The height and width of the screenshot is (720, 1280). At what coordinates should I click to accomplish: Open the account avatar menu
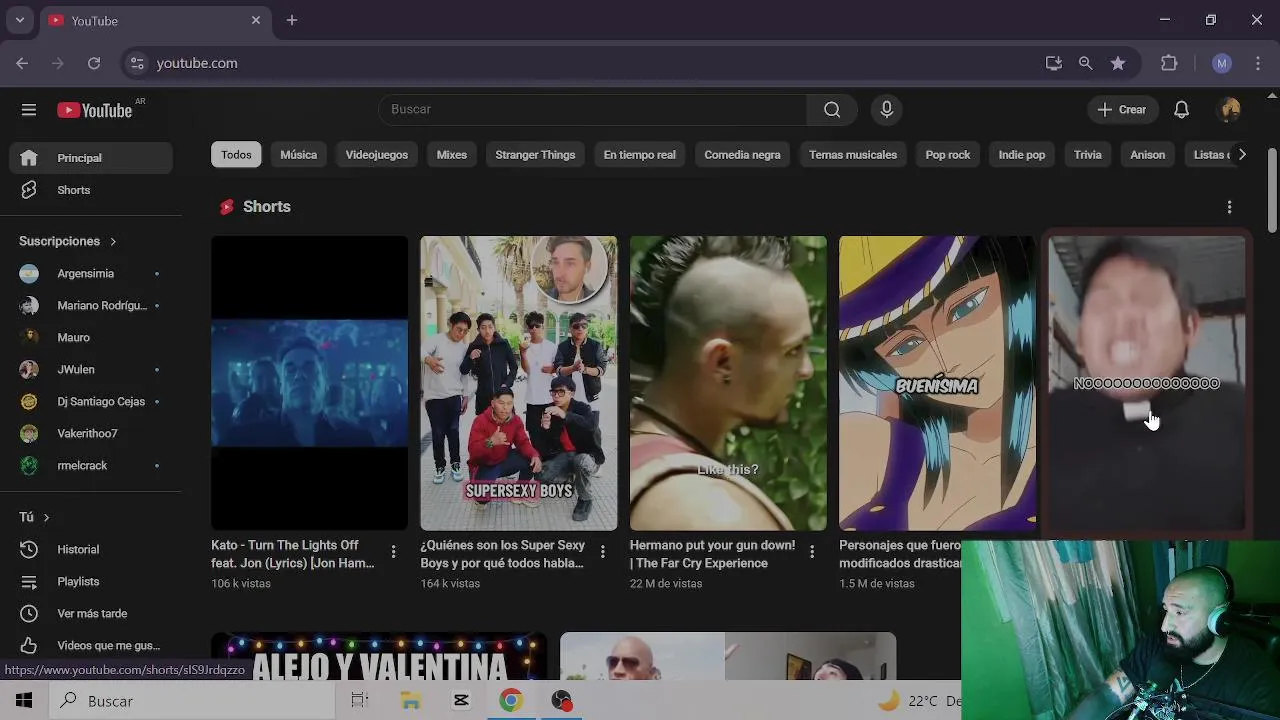(x=1230, y=110)
